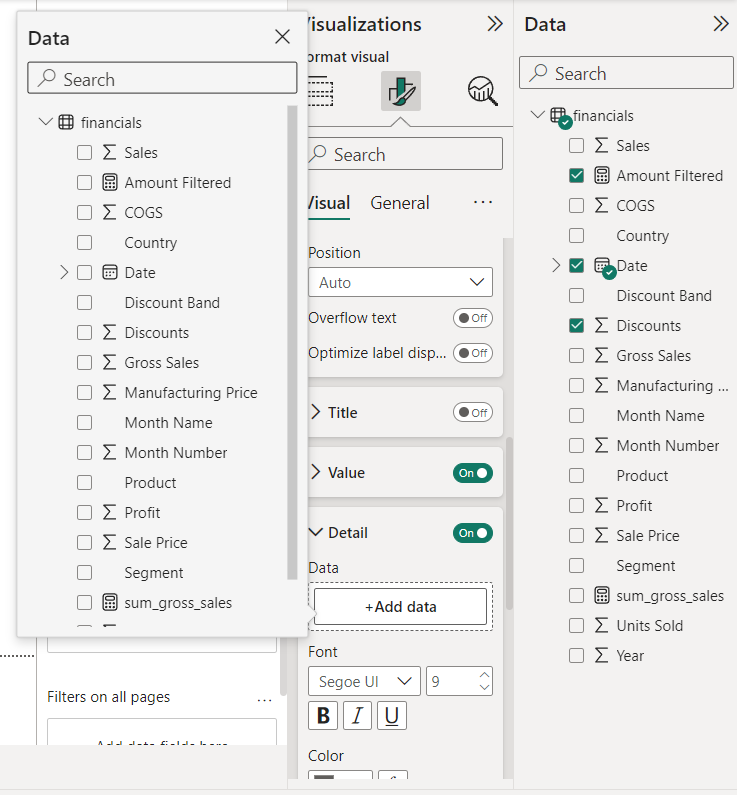Click the Amount Filtered calculator icon in right pane
This screenshot has height=795, width=737.
(602, 175)
